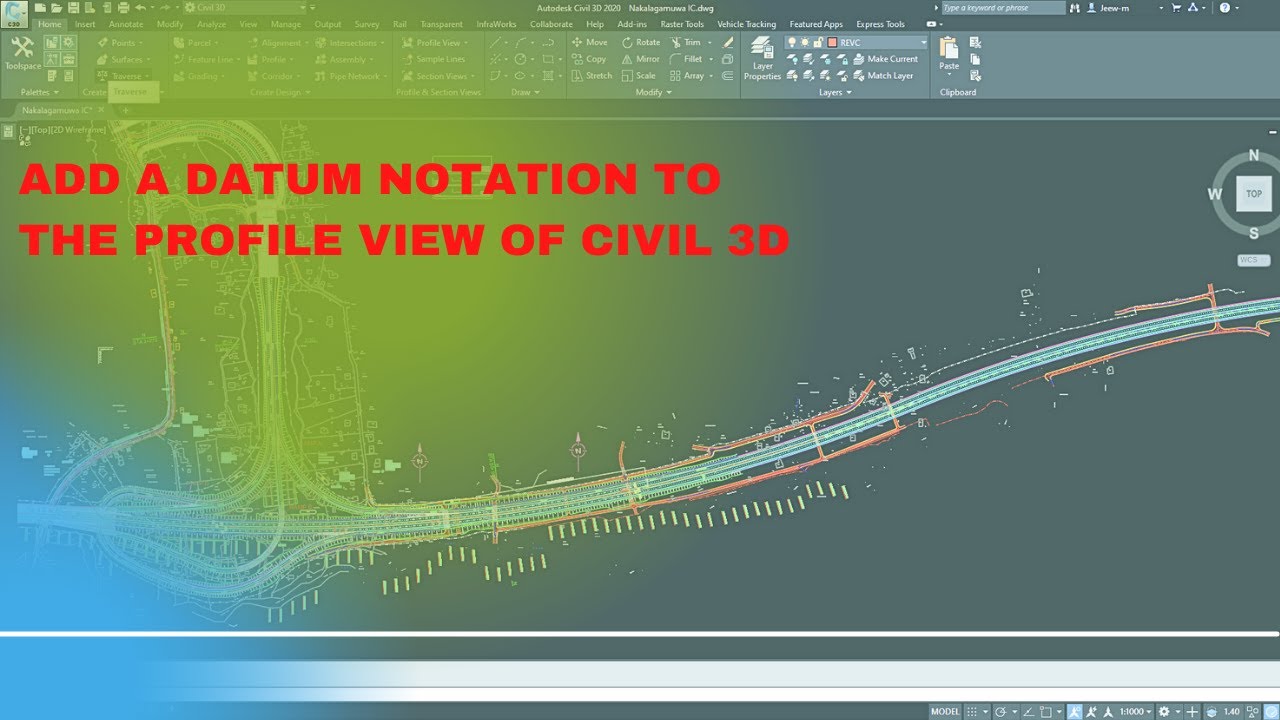The image size is (1280, 720).
Task: Click the Undo arrow
Action: (140, 7)
